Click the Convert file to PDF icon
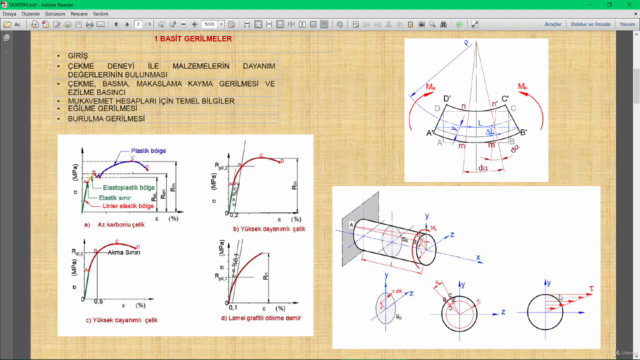This screenshot has height=360, width=640. pyautogui.click(x=46, y=24)
